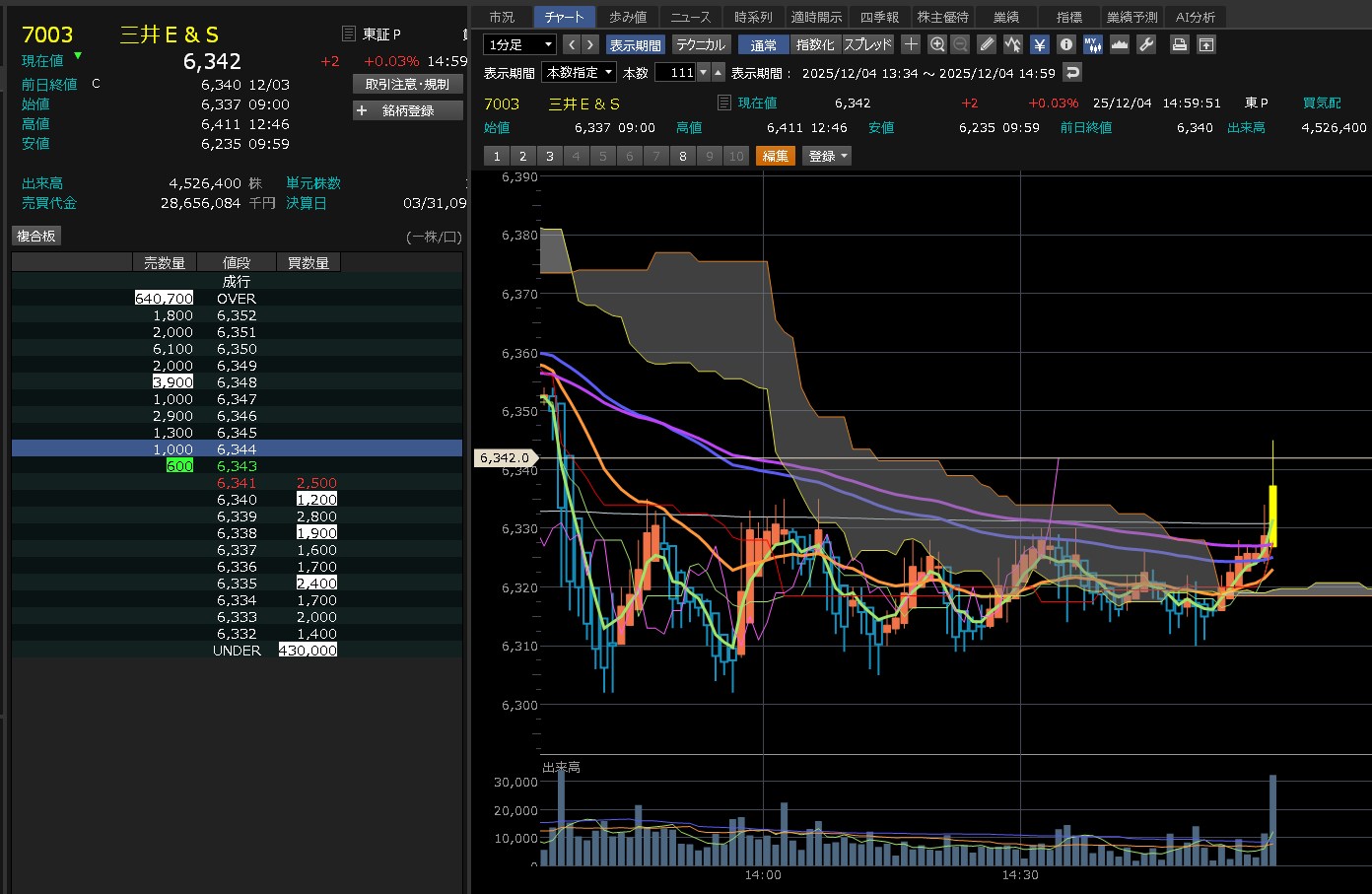Viewport: 1372px width, 894px height.
Task: Click the orange 編集 button
Action: click(775, 156)
